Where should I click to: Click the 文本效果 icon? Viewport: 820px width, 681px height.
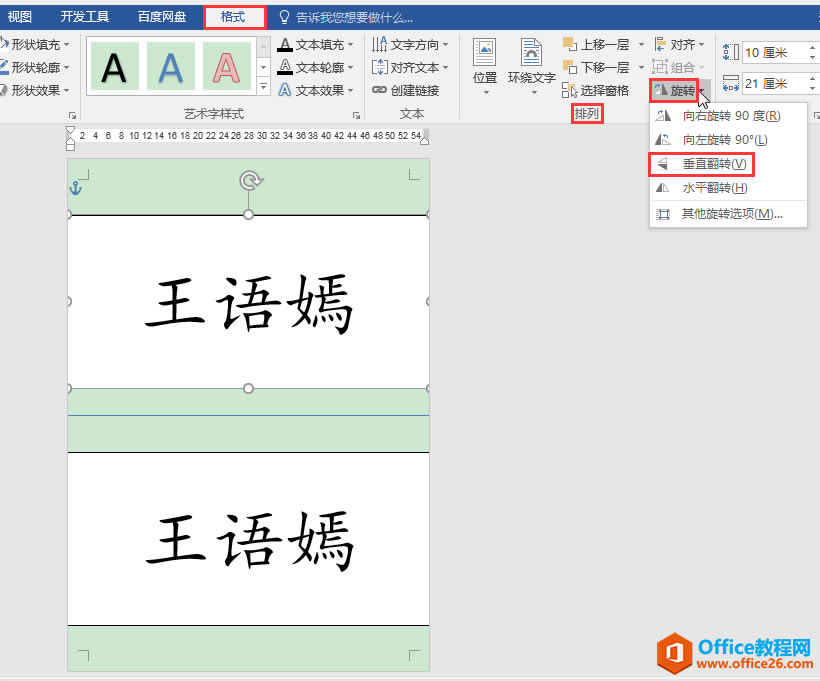(x=284, y=90)
